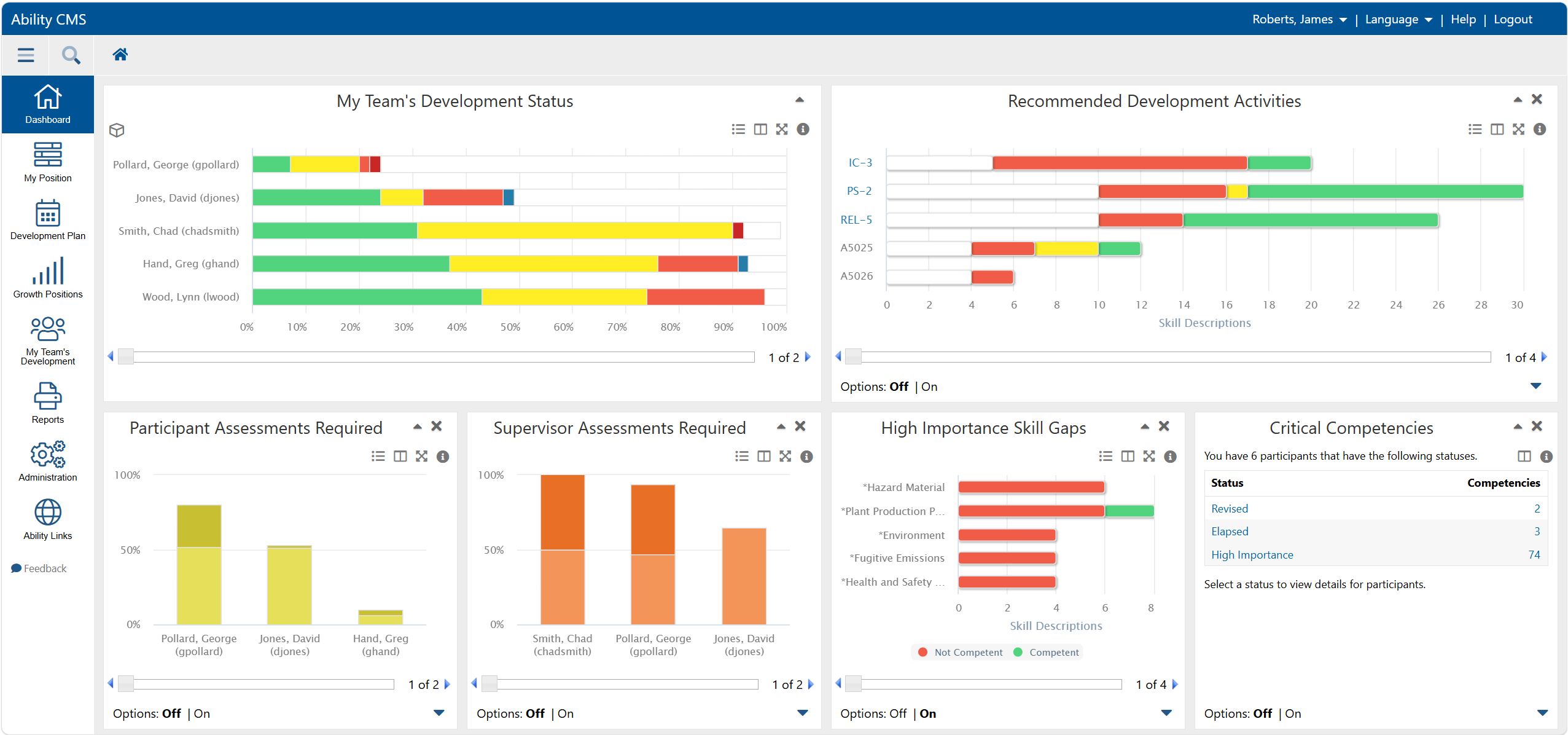Show list view in Supervisor Assessments Required

click(x=742, y=456)
